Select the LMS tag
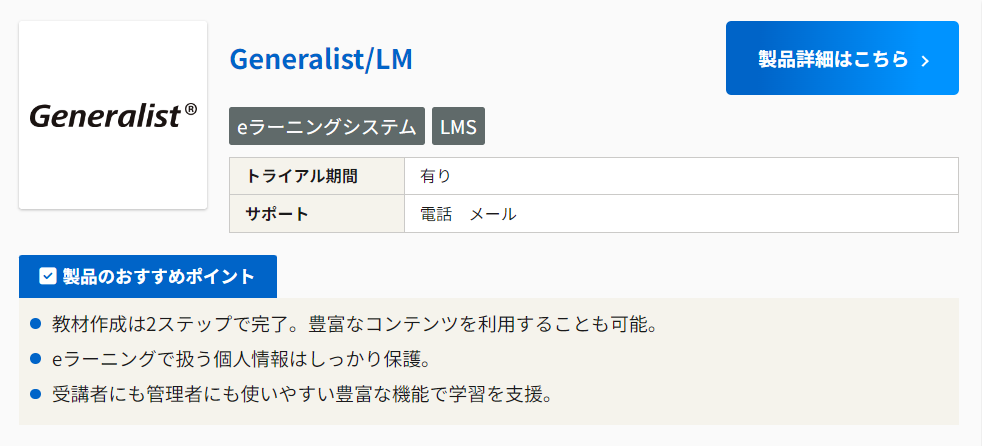 [458, 126]
